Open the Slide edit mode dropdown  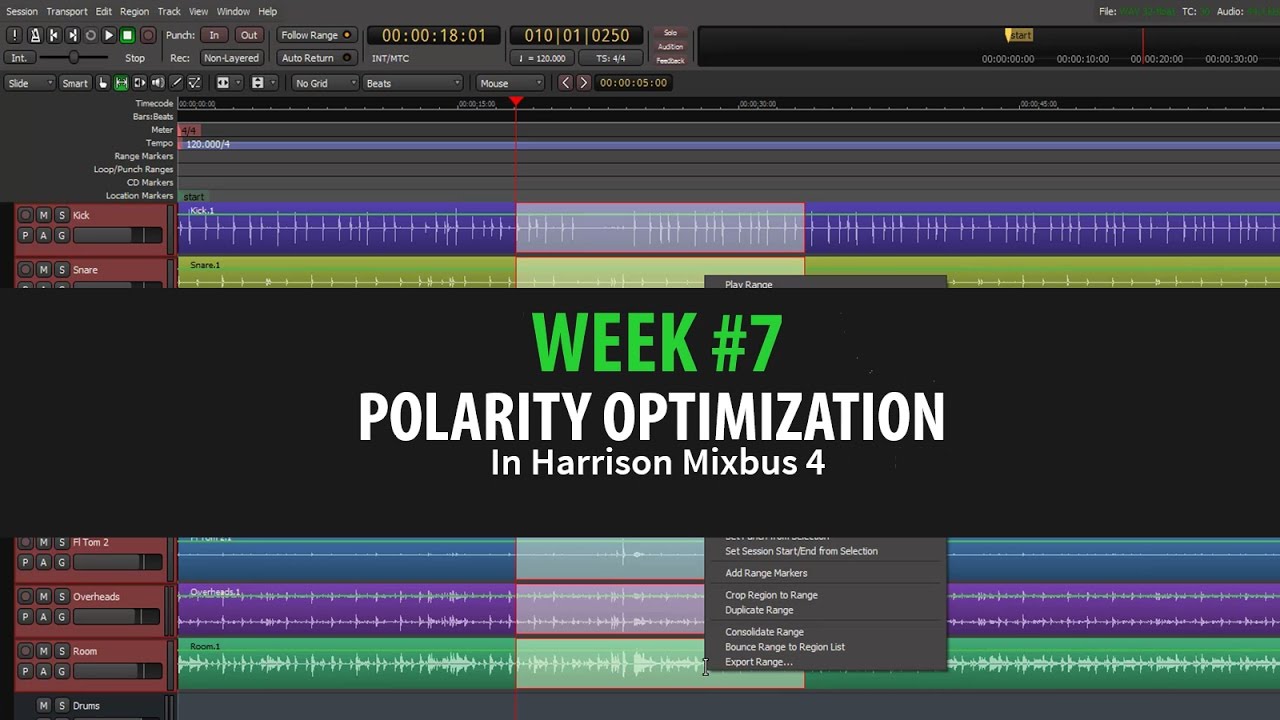pyautogui.click(x=30, y=83)
